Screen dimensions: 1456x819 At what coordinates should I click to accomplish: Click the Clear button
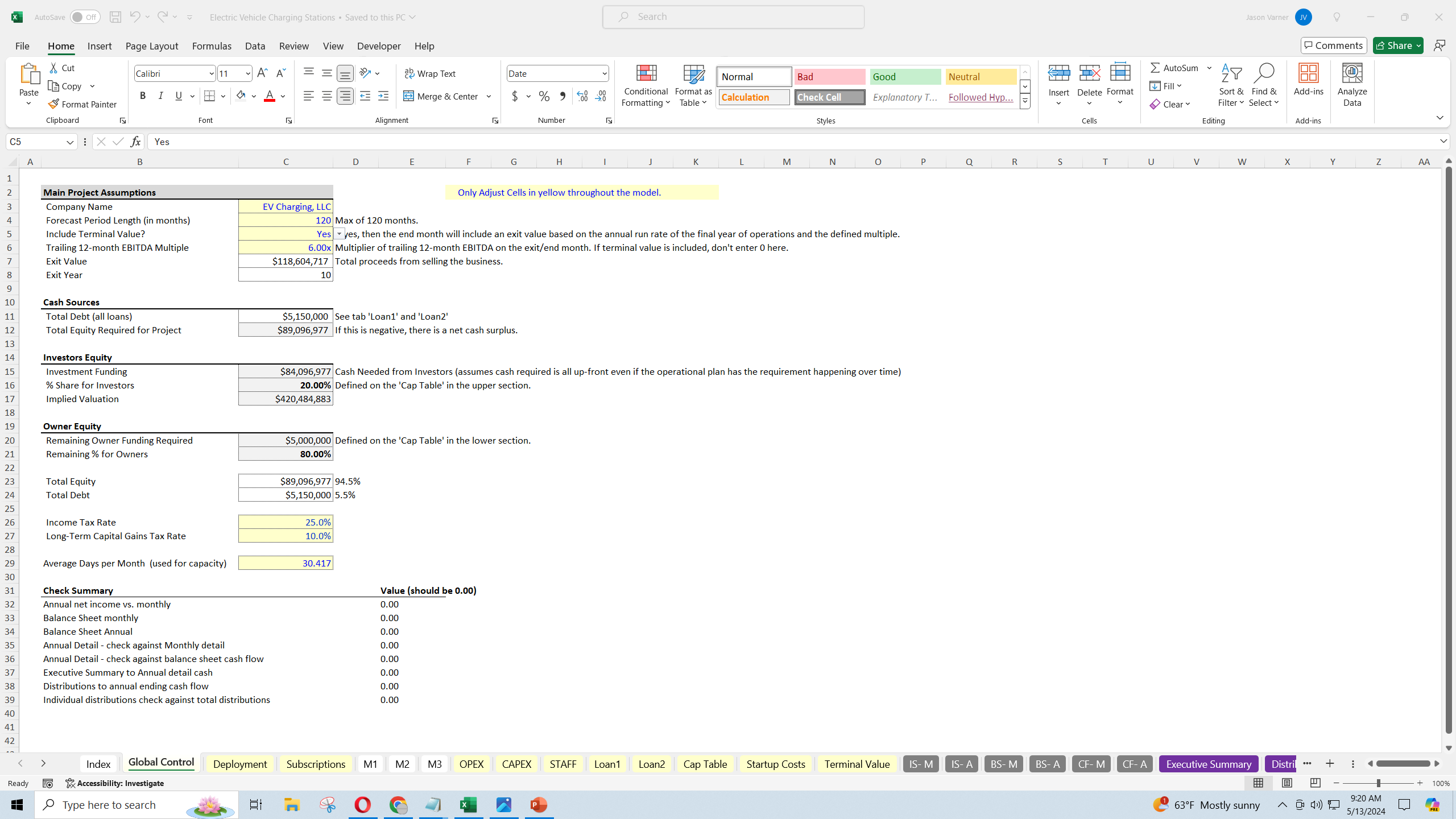[x=1169, y=104]
